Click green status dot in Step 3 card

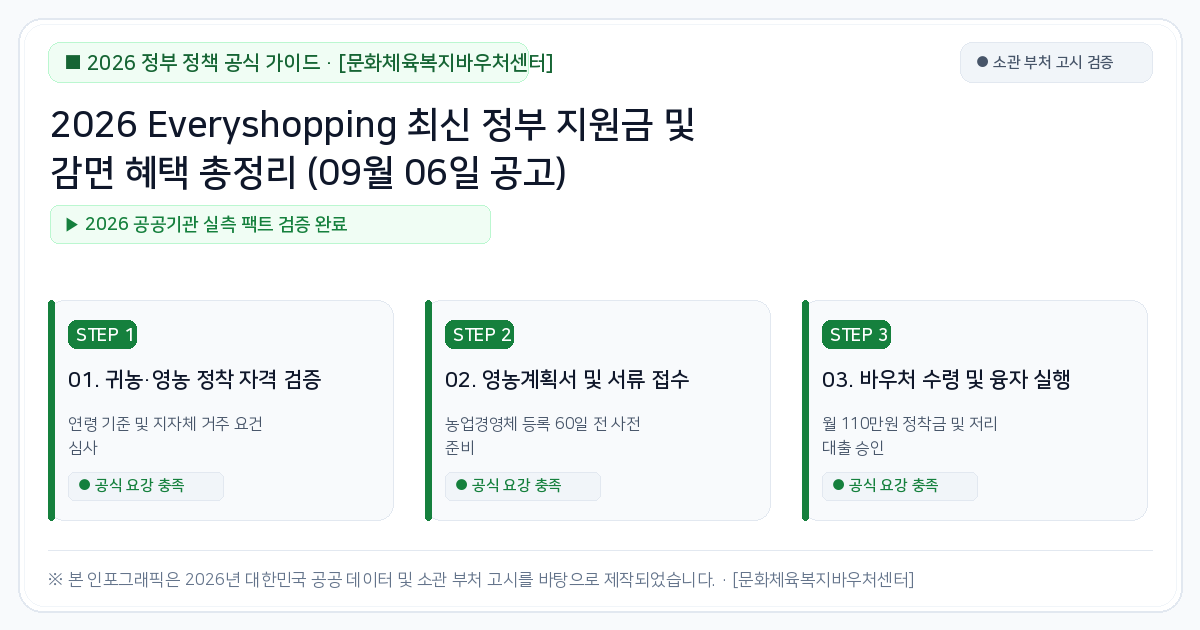(x=838, y=485)
